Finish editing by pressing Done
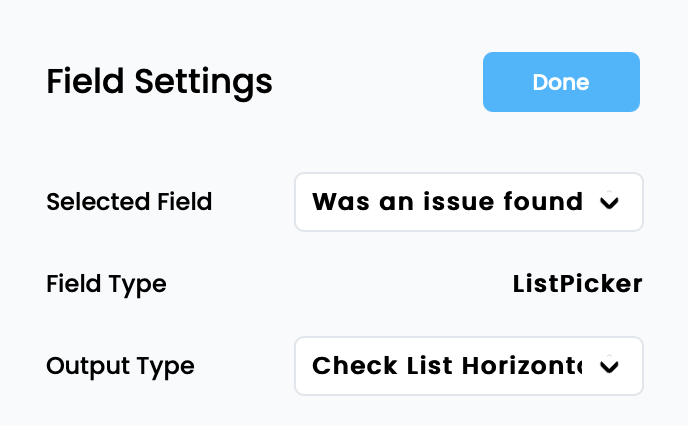 click(561, 82)
